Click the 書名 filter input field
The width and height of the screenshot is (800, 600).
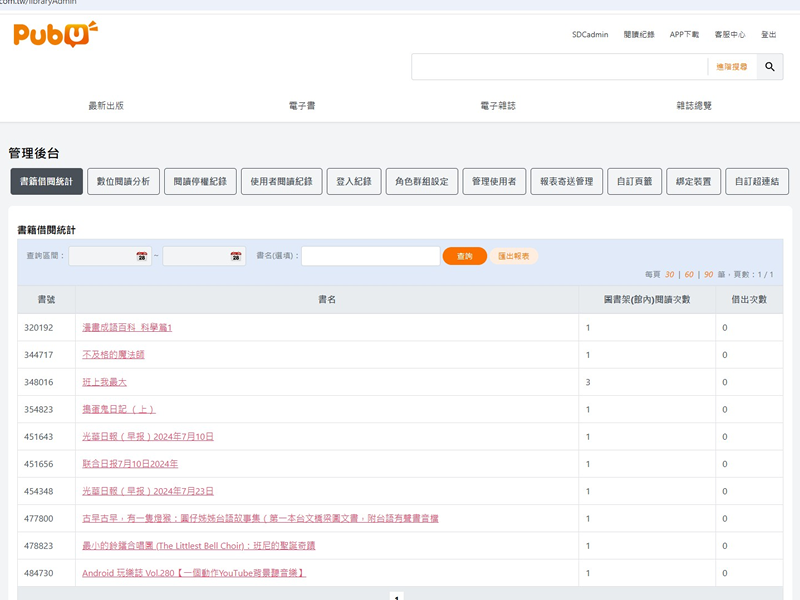(370, 256)
